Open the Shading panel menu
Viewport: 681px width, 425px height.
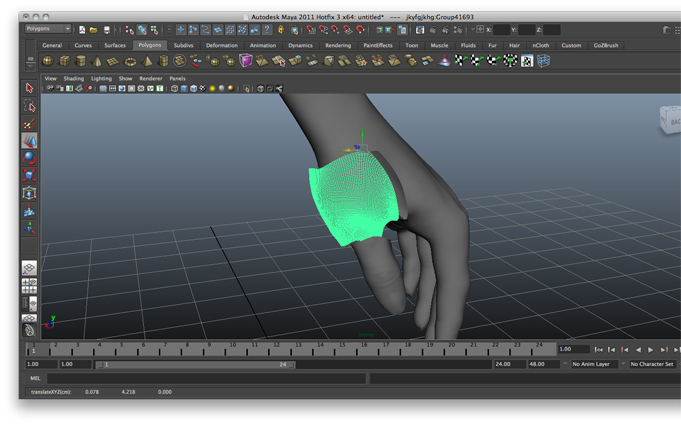[73, 79]
